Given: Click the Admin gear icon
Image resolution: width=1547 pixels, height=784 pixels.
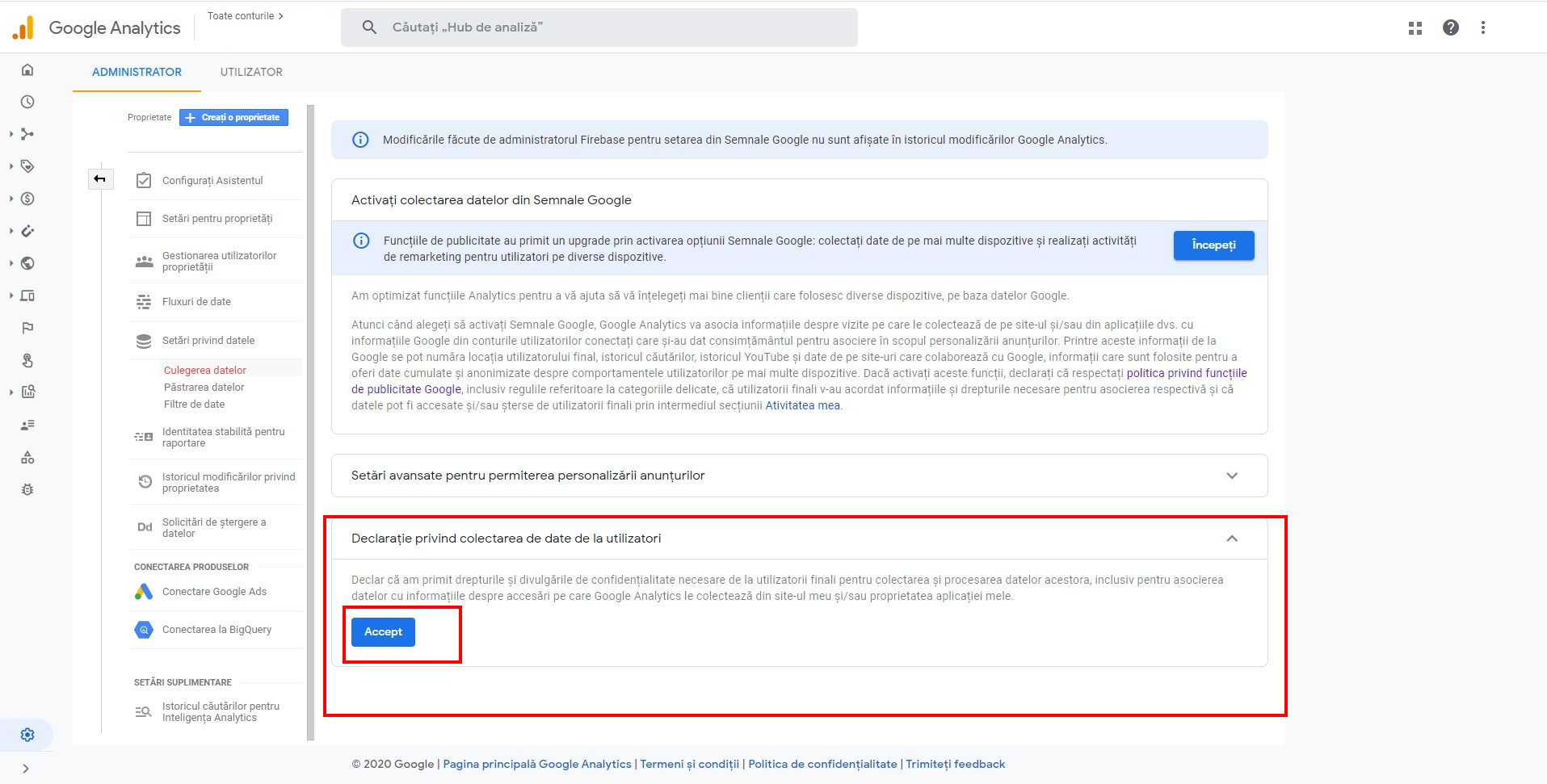Looking at the screenshot, I should pos(27,735).
